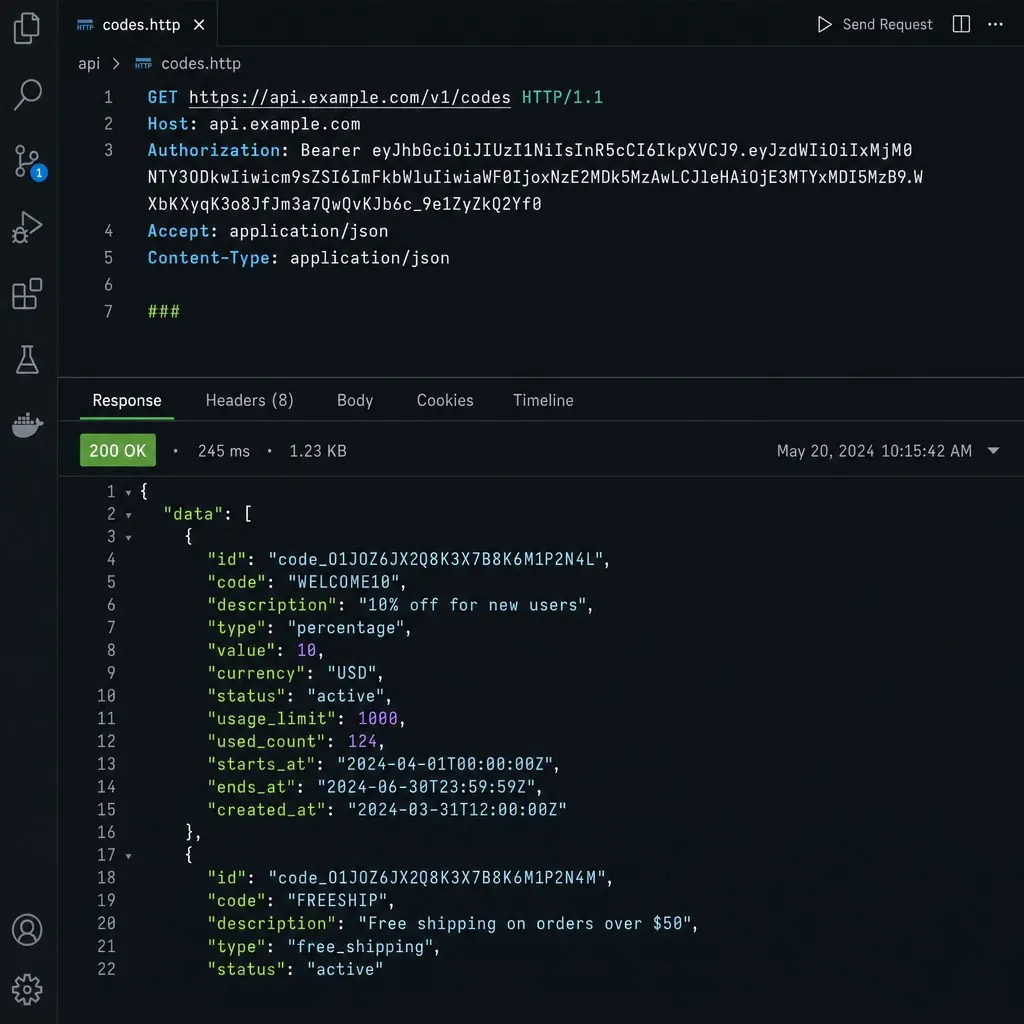This screenshot has width=1024, height=1024.
Task: Click editor line number 3
Action: [x=108, y=150]
